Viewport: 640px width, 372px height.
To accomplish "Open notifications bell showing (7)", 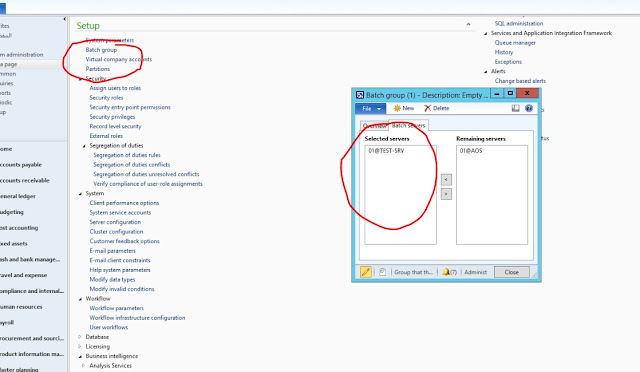I will tap(449, 272).
